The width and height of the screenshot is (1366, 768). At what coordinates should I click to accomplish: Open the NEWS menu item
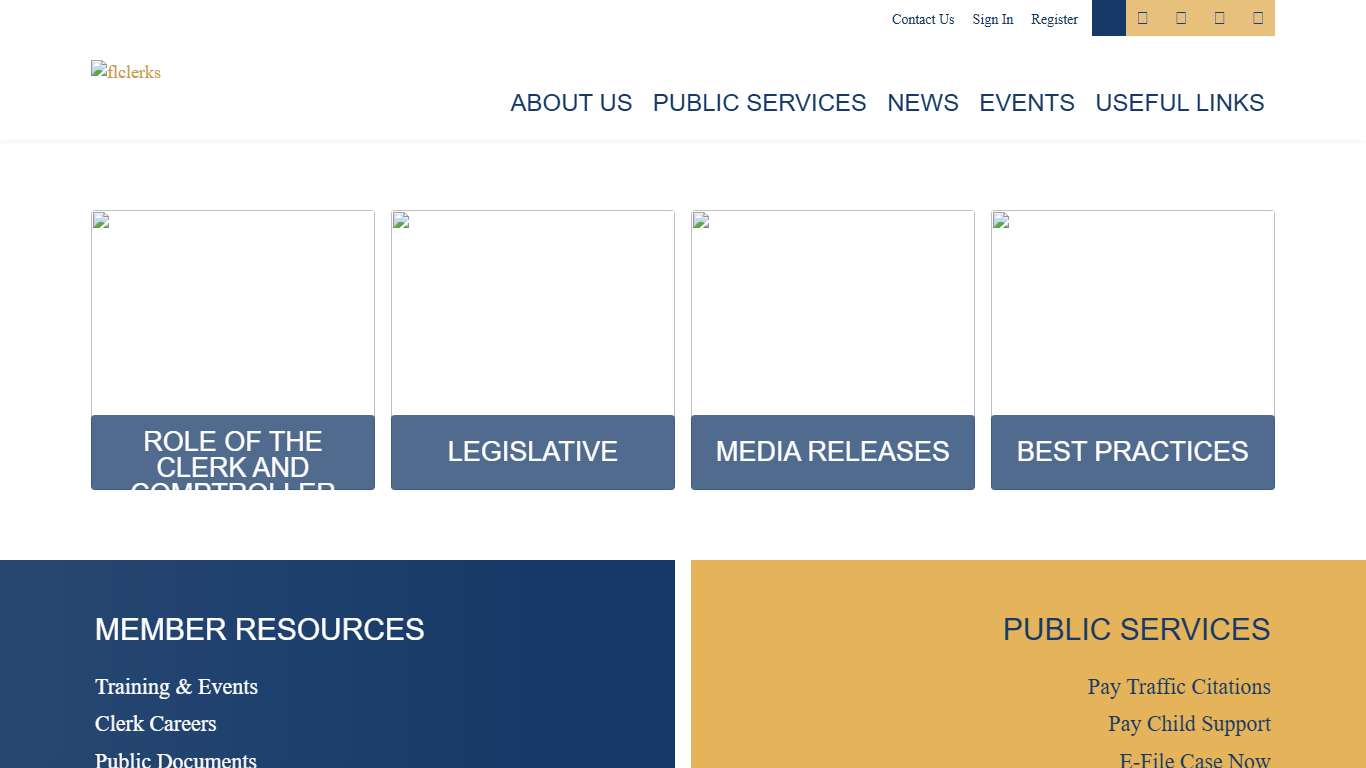tap(922, 103)
